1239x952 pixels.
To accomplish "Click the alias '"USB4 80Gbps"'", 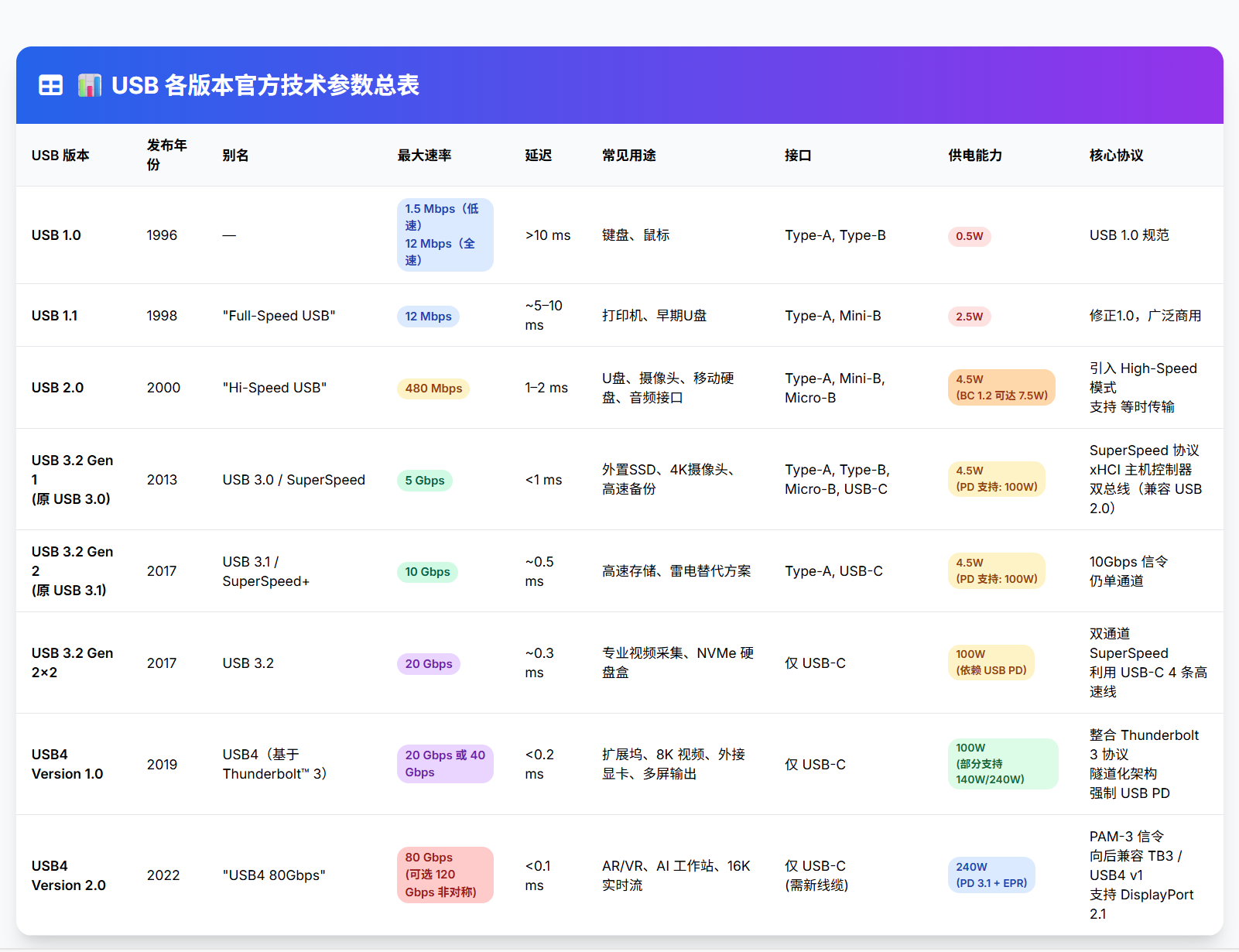I will point(274,875).
